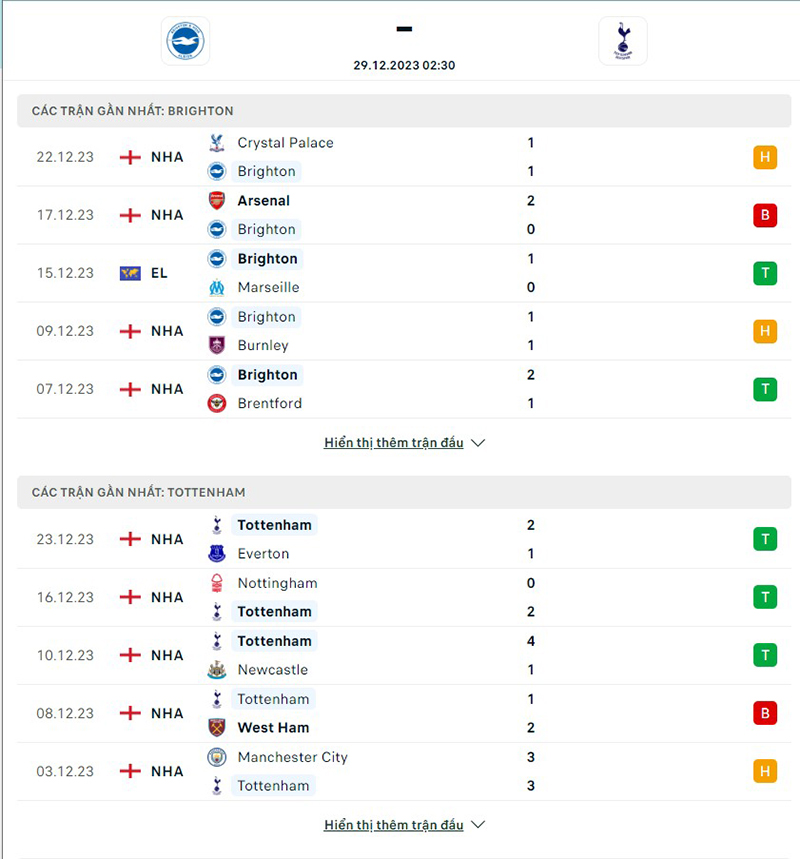
Task: Toggle the orange H badge for Crystal Palace match
Action: (765, 156)
